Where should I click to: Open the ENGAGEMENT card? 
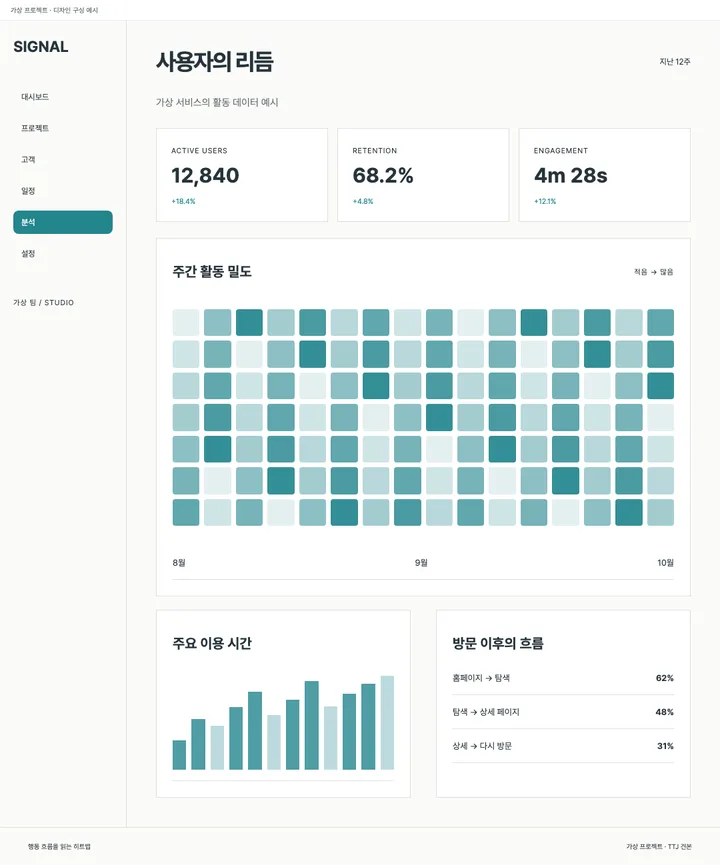[604, 175]
